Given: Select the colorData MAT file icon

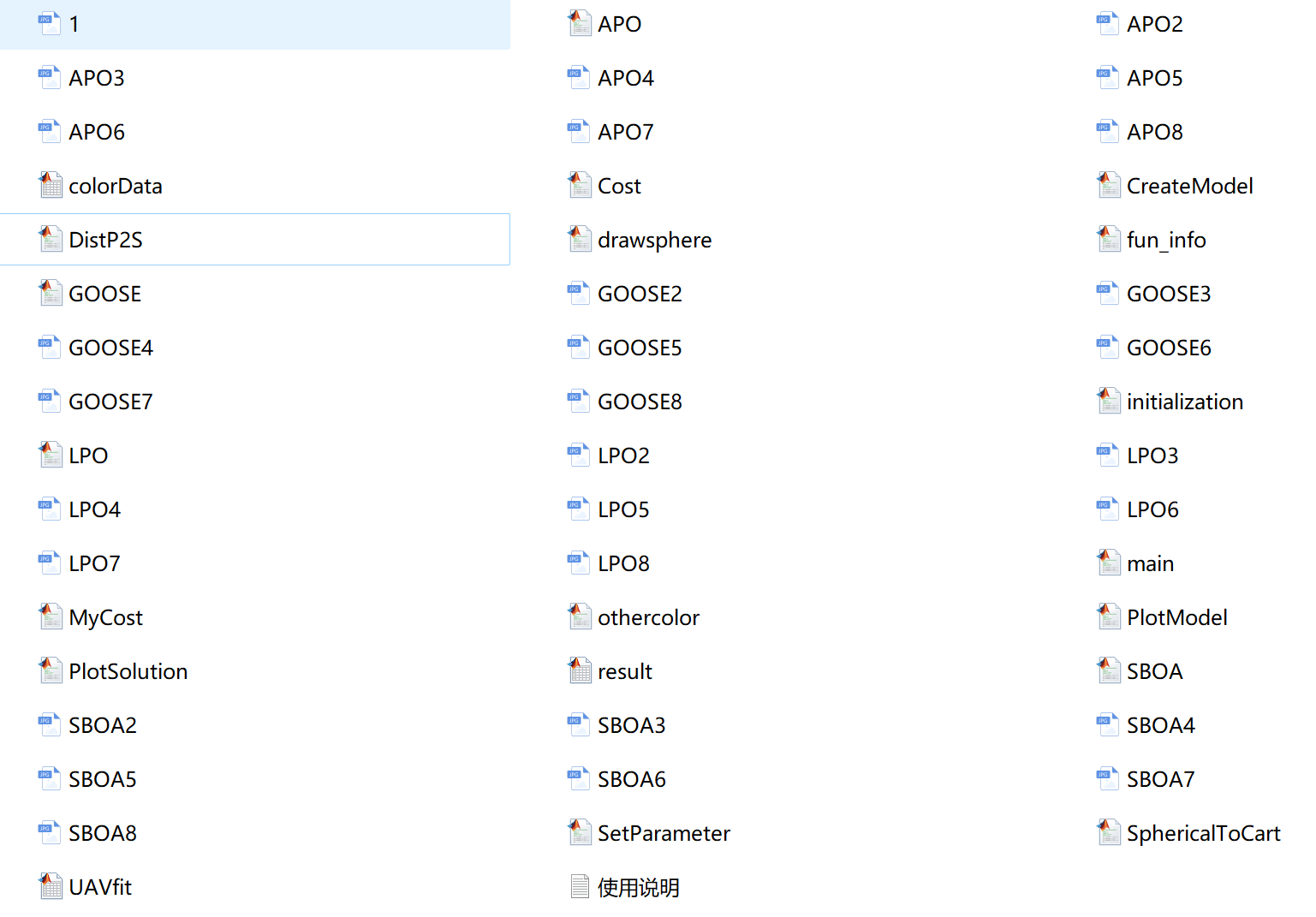Looking at the screenshot, I should [x=51, y=186].
